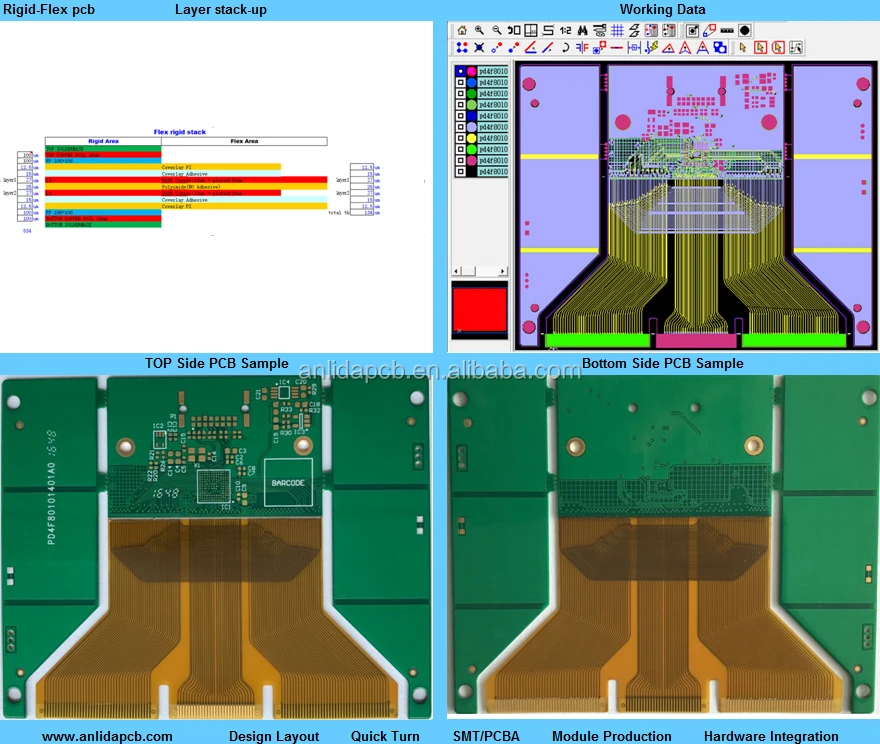Click the www.anlidapcb.com link
880x744 pixels.
point(107,736)
